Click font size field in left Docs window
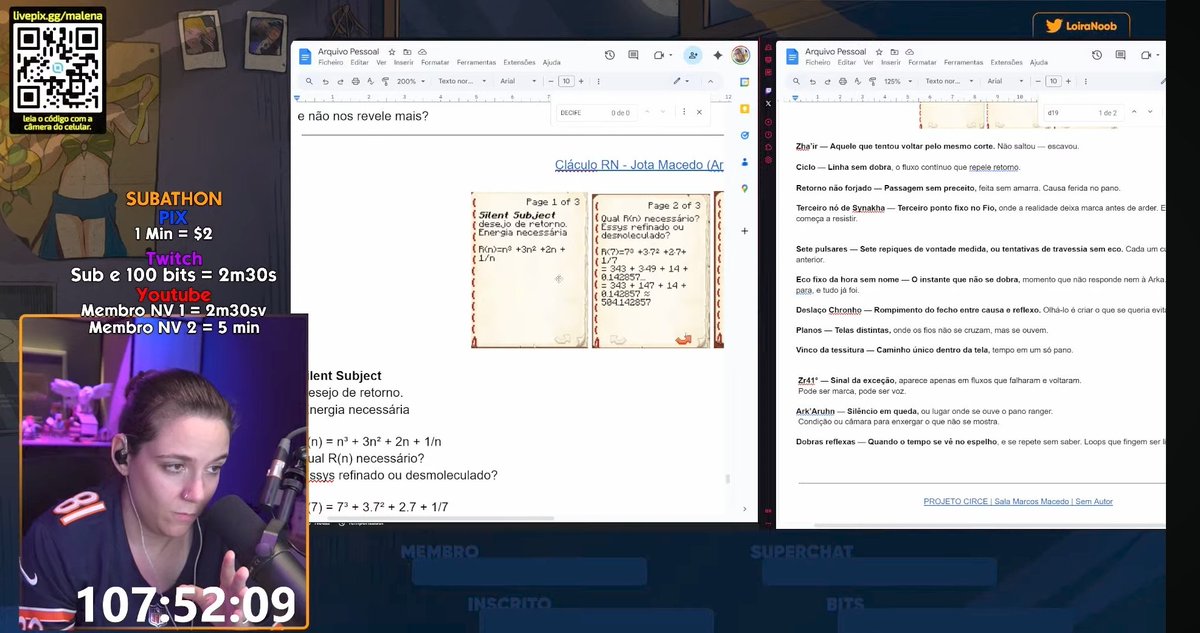Image resolution: width=1200 pixels, height=633 pixels. click(x=566, y=81)
